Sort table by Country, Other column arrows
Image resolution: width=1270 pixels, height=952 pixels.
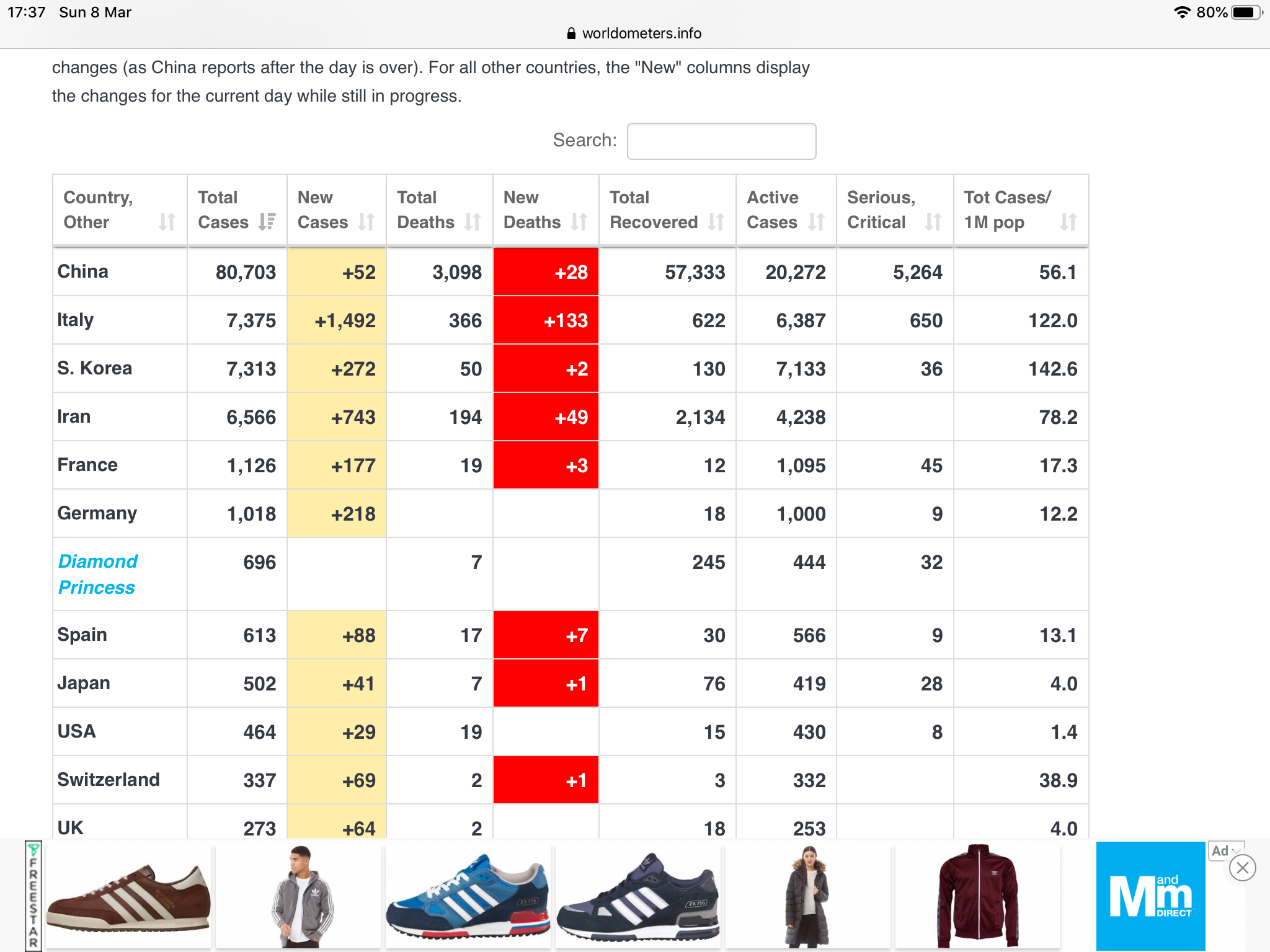point(167,222)
